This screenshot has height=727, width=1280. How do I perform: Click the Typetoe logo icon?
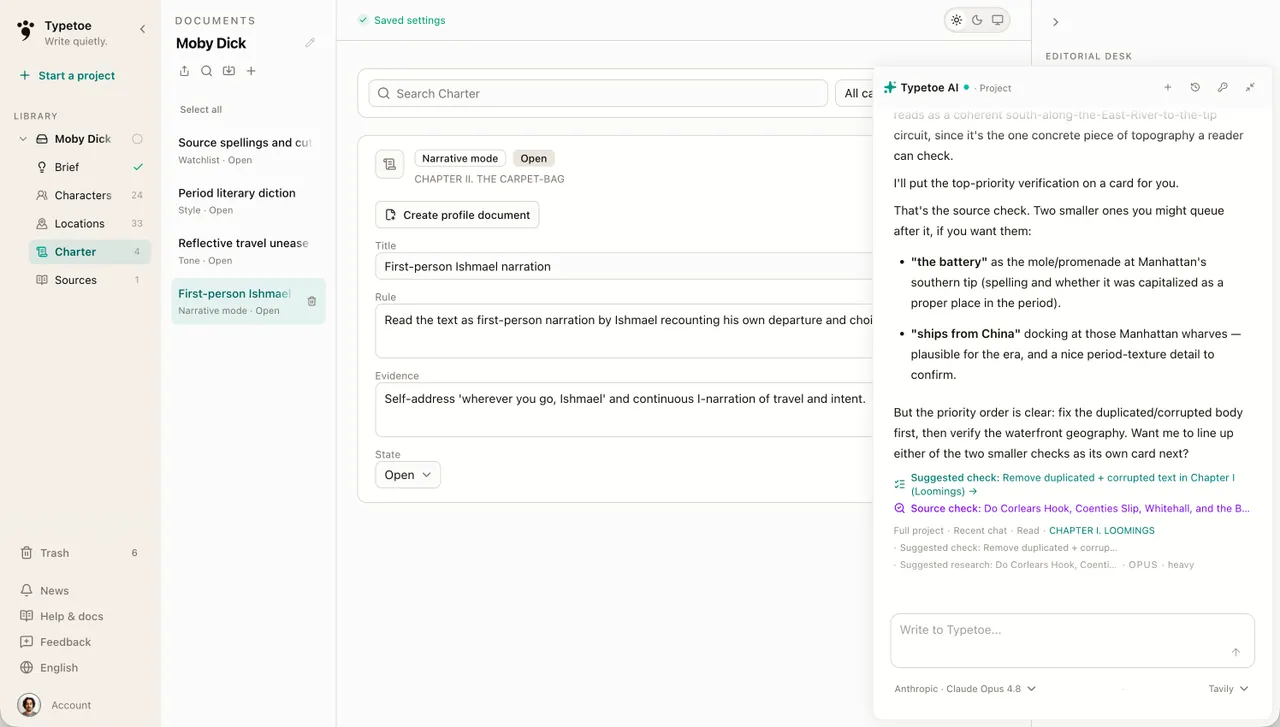(25, 31)
